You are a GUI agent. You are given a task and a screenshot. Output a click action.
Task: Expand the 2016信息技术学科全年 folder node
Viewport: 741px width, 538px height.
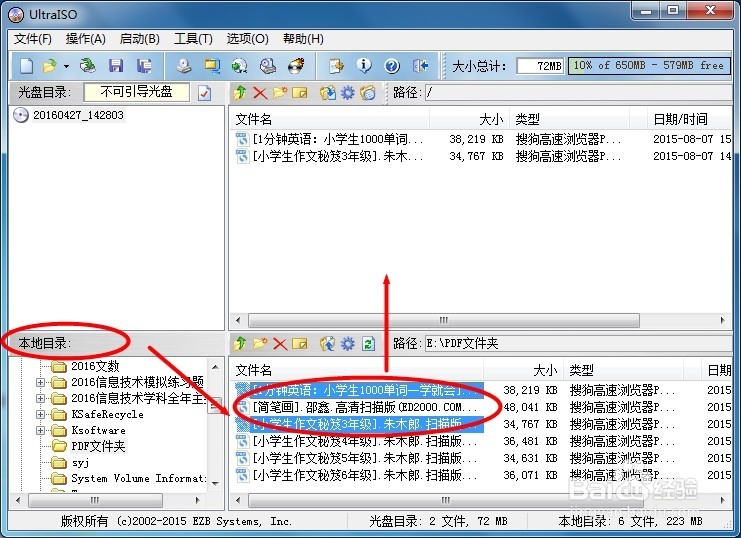pos(41,399)
